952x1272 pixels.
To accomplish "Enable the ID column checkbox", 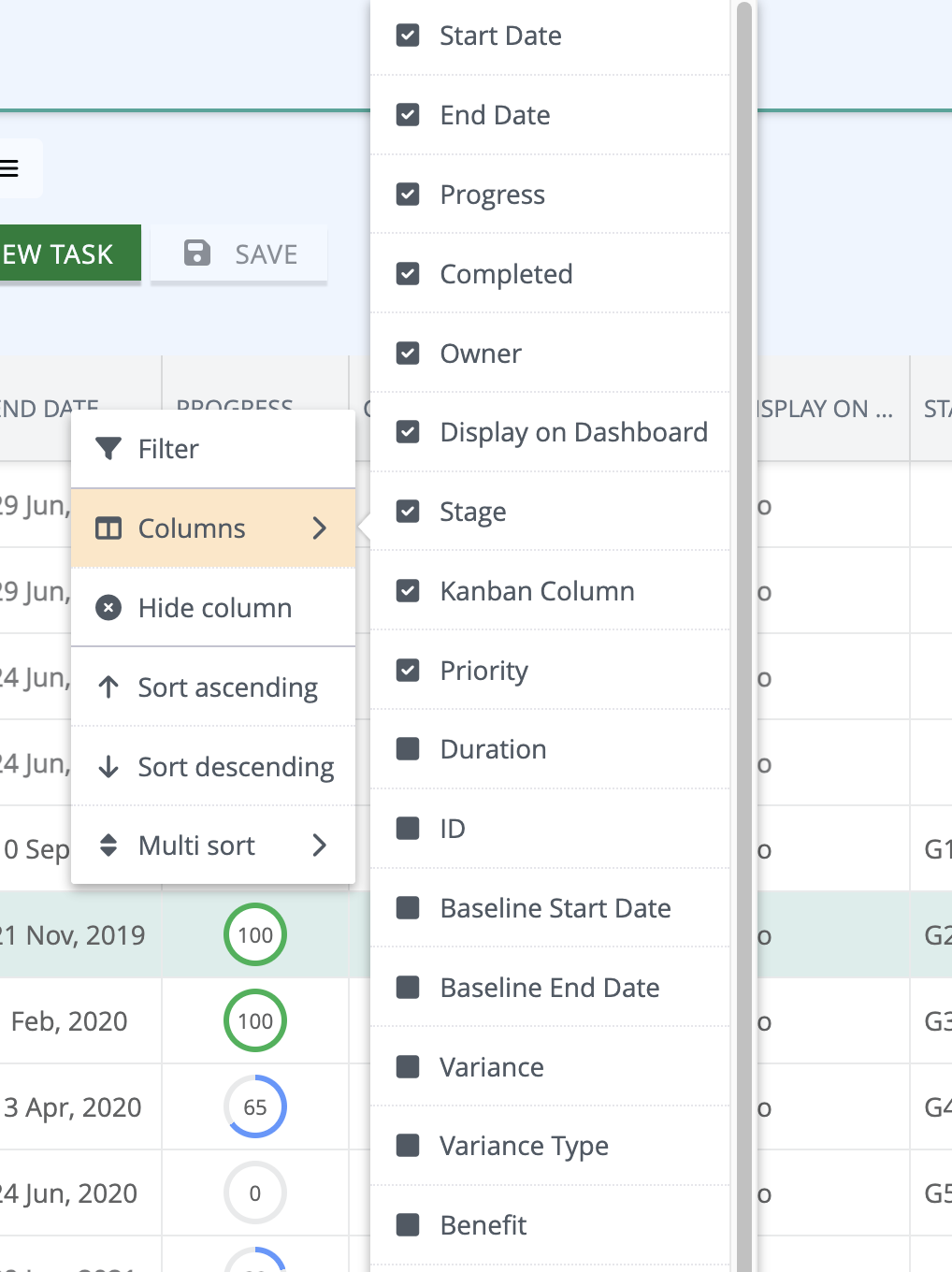I will (408, 829).
